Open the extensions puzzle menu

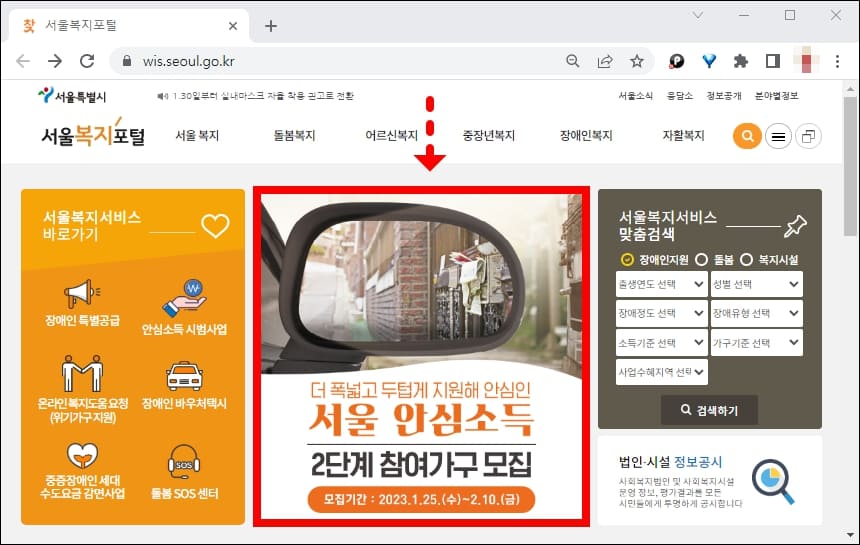[741, 61]
